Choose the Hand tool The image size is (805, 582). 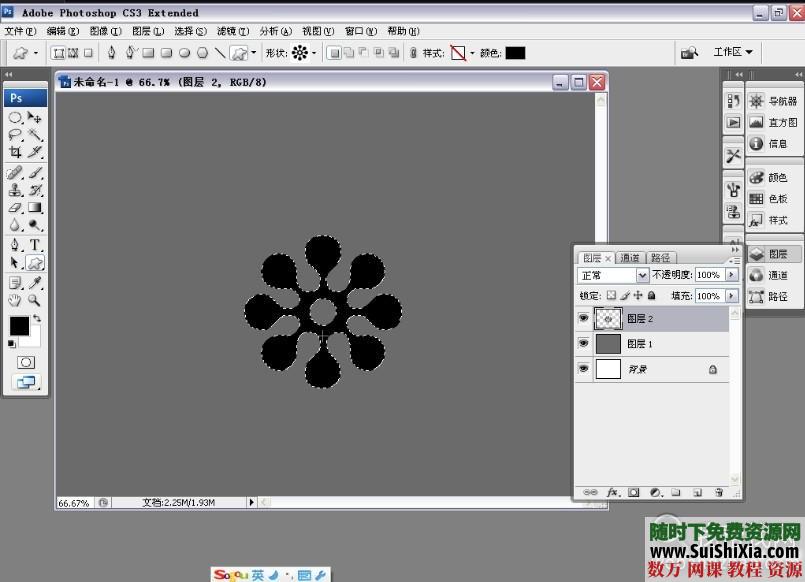pyautogui.click(x=15, y=300)
